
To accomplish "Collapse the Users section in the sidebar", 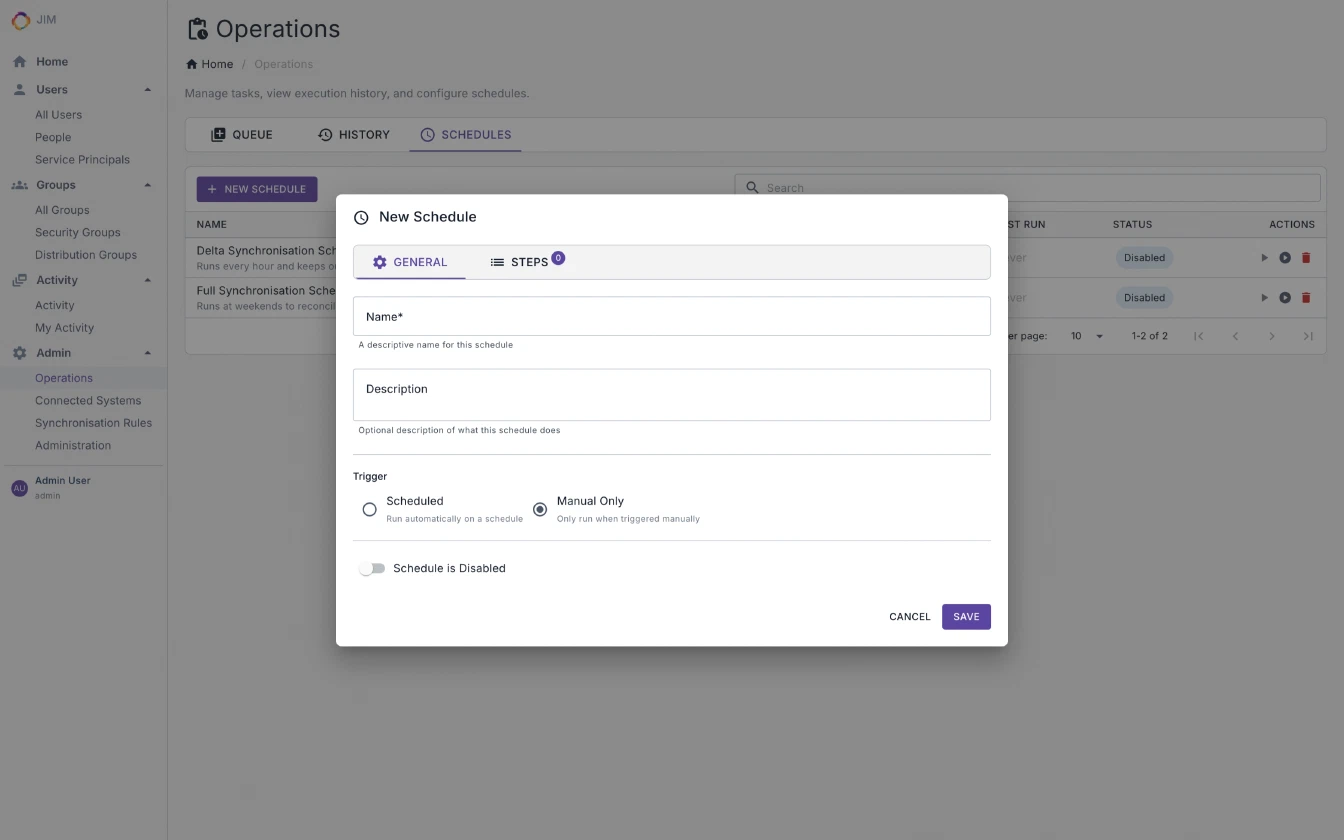I will pyautogui.click(x=148, y=89).
